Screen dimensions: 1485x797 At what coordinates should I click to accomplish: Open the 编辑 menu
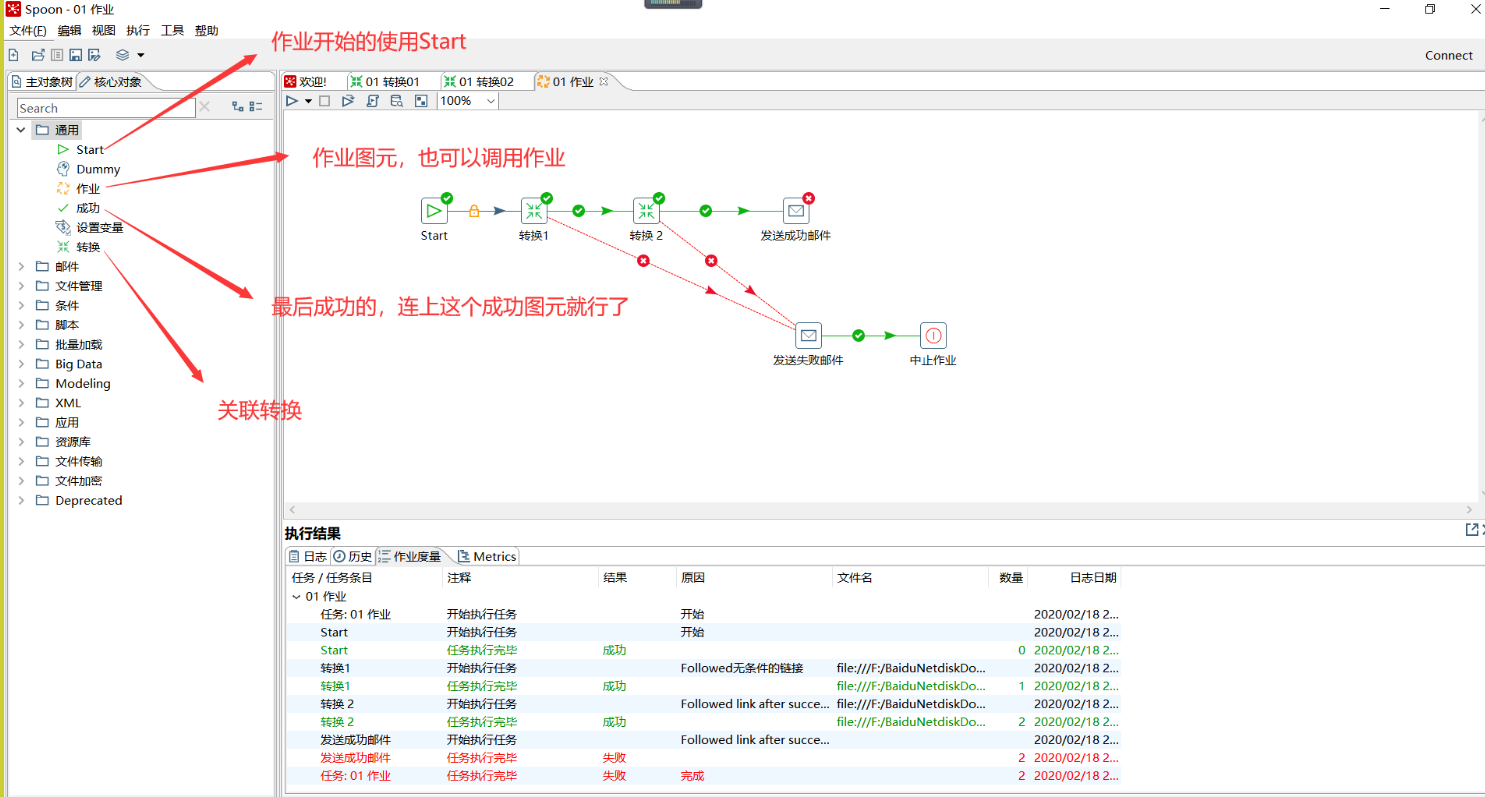click(x=69, y=31)
